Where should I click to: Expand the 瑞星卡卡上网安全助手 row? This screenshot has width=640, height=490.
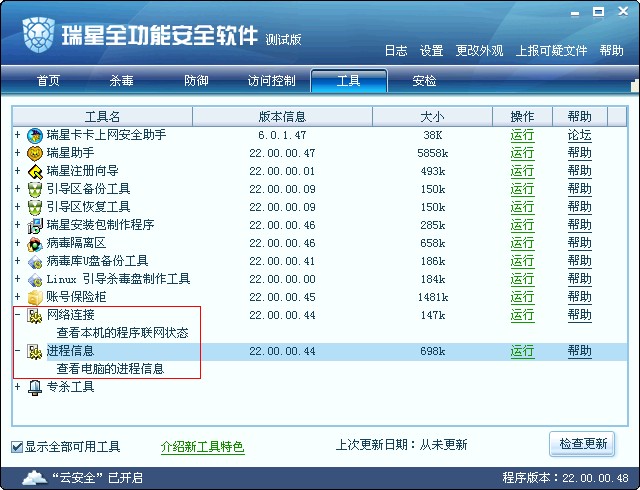click(x=18, y=134)
